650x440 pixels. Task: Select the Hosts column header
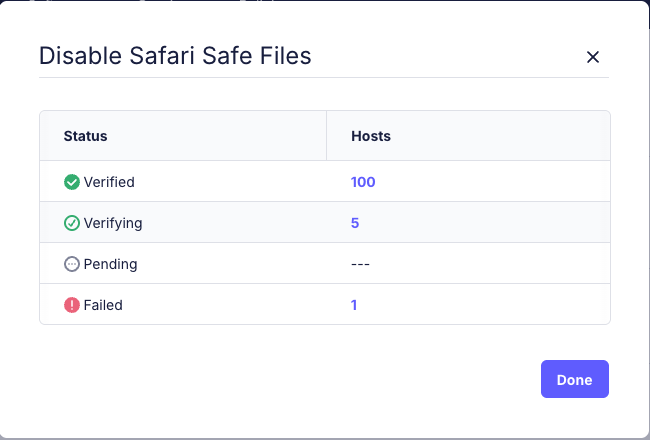click(371, 136)
